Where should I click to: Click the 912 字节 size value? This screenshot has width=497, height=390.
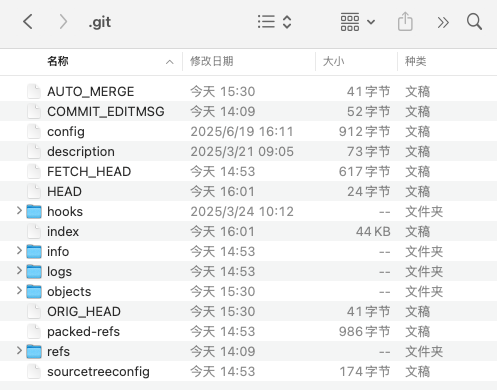(x=364, y=132)
